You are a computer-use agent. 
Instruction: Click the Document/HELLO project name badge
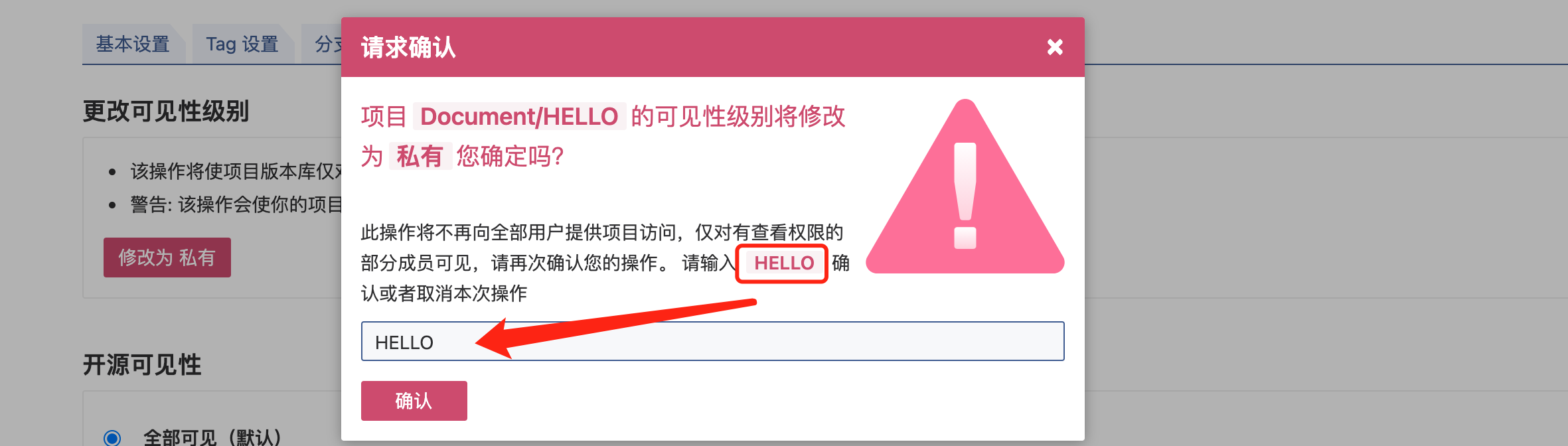point(519,117)
